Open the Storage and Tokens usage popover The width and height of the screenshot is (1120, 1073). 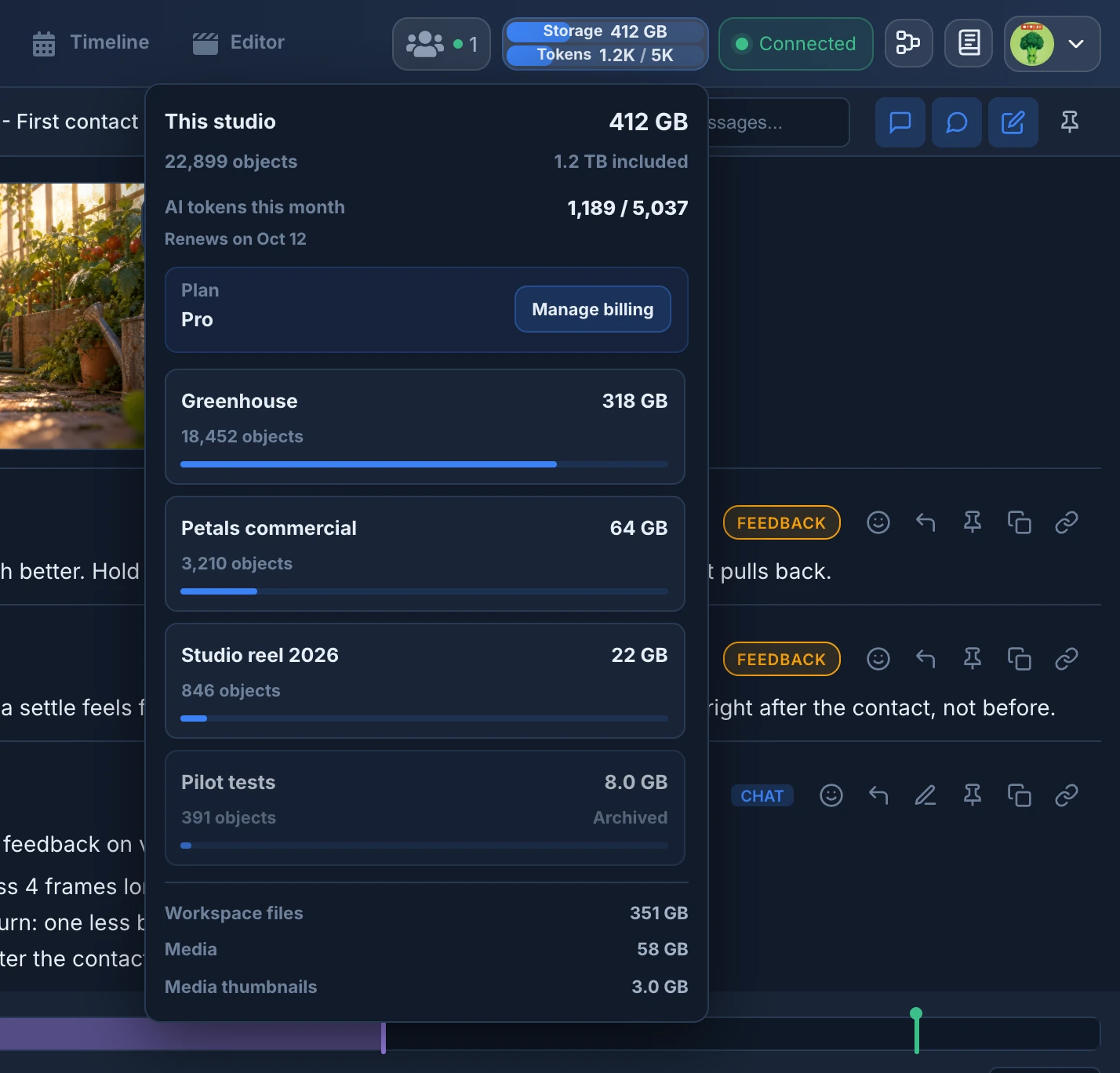605,44
